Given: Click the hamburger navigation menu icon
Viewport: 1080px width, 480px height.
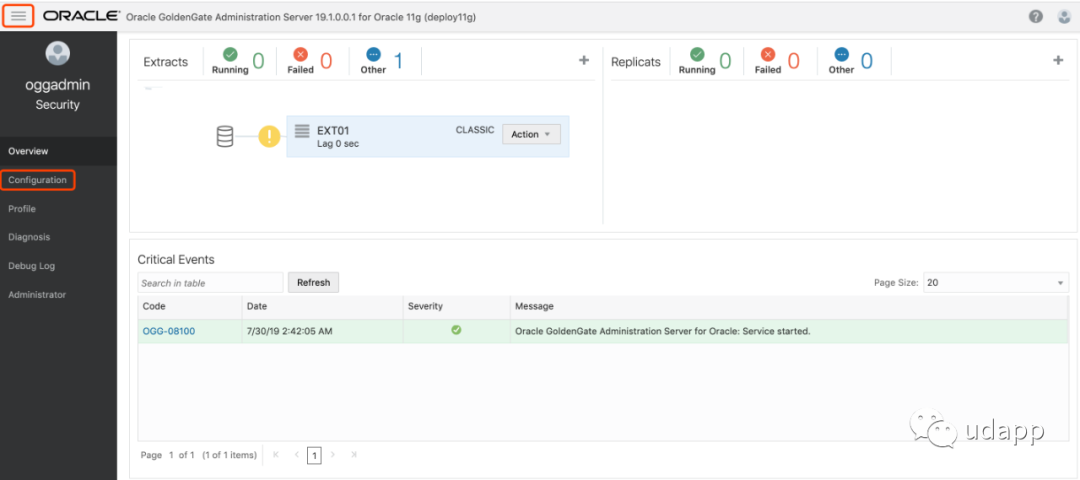Looking at the screenshot, I should (x=19, y=16).
